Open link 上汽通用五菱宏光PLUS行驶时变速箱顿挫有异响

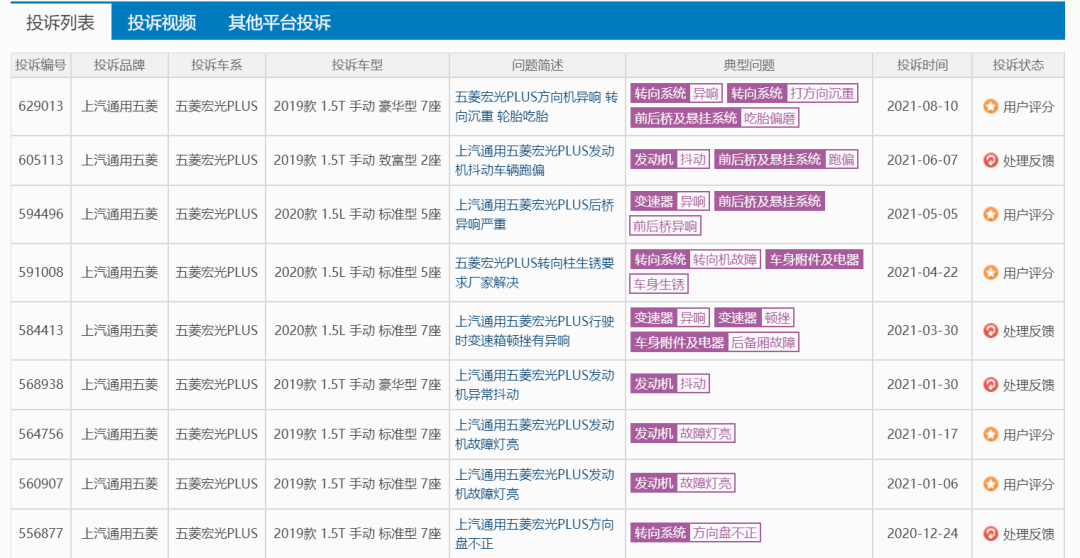[535, 331]
